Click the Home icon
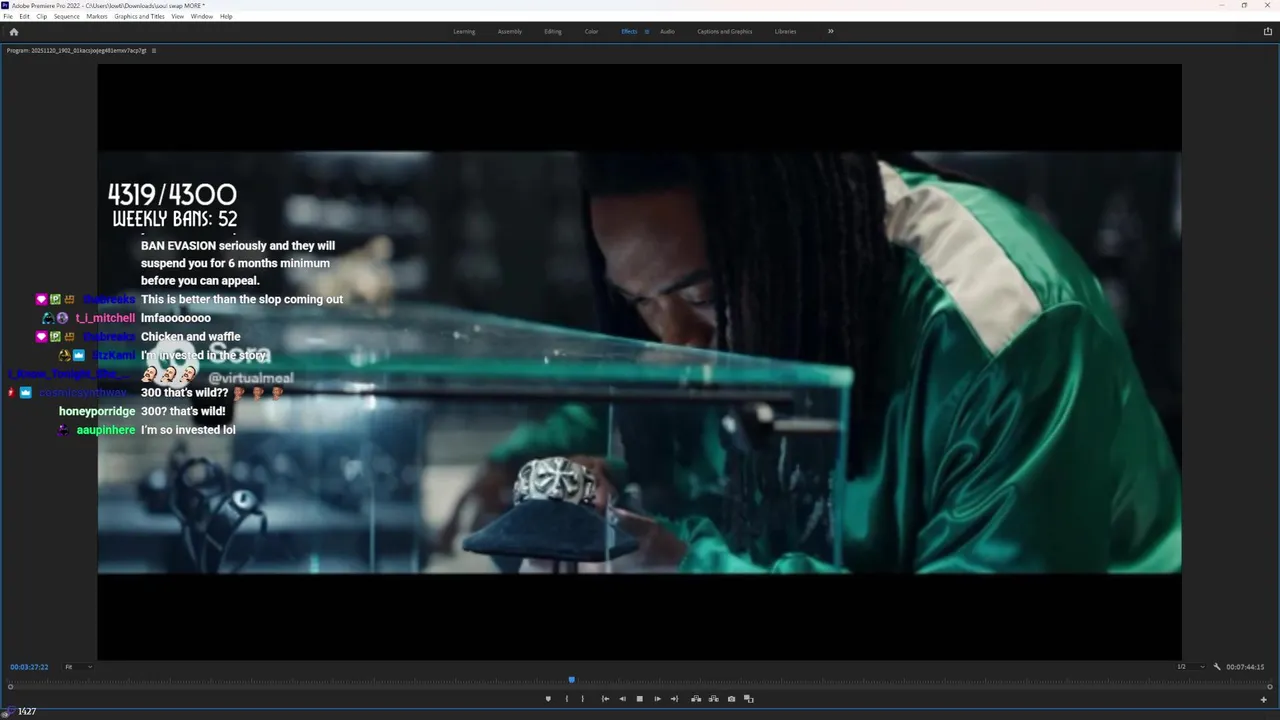The width and height of the screenshot is (1280, 720). (x=13, y=31)
